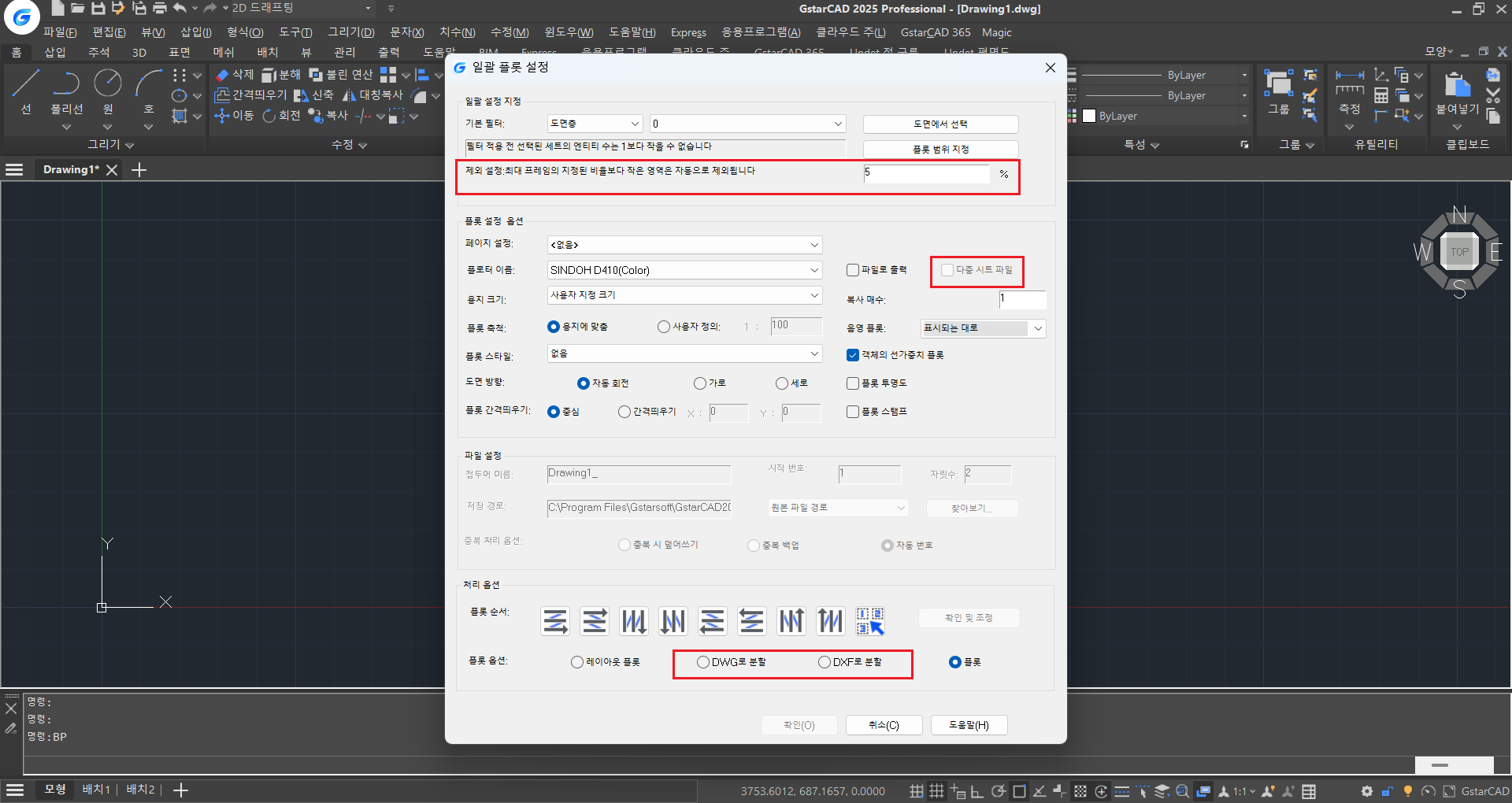Enable 다중 시트 파일 checkbox

point(947,270)
